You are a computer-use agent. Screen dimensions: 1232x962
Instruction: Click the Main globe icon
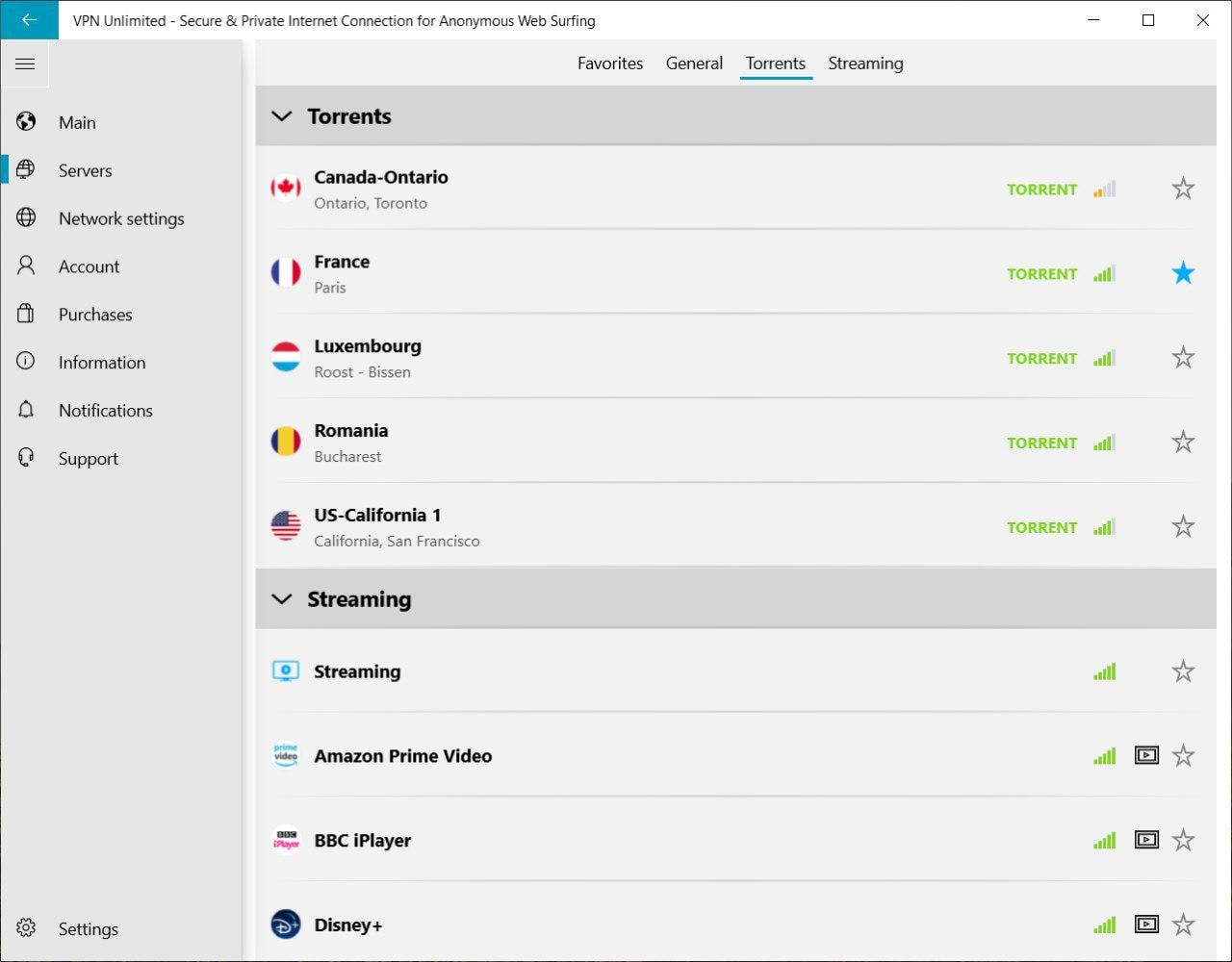26,122
